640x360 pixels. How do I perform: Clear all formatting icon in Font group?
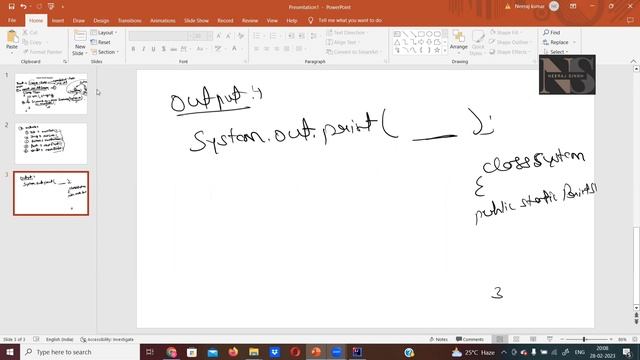[x=241, y=36]
